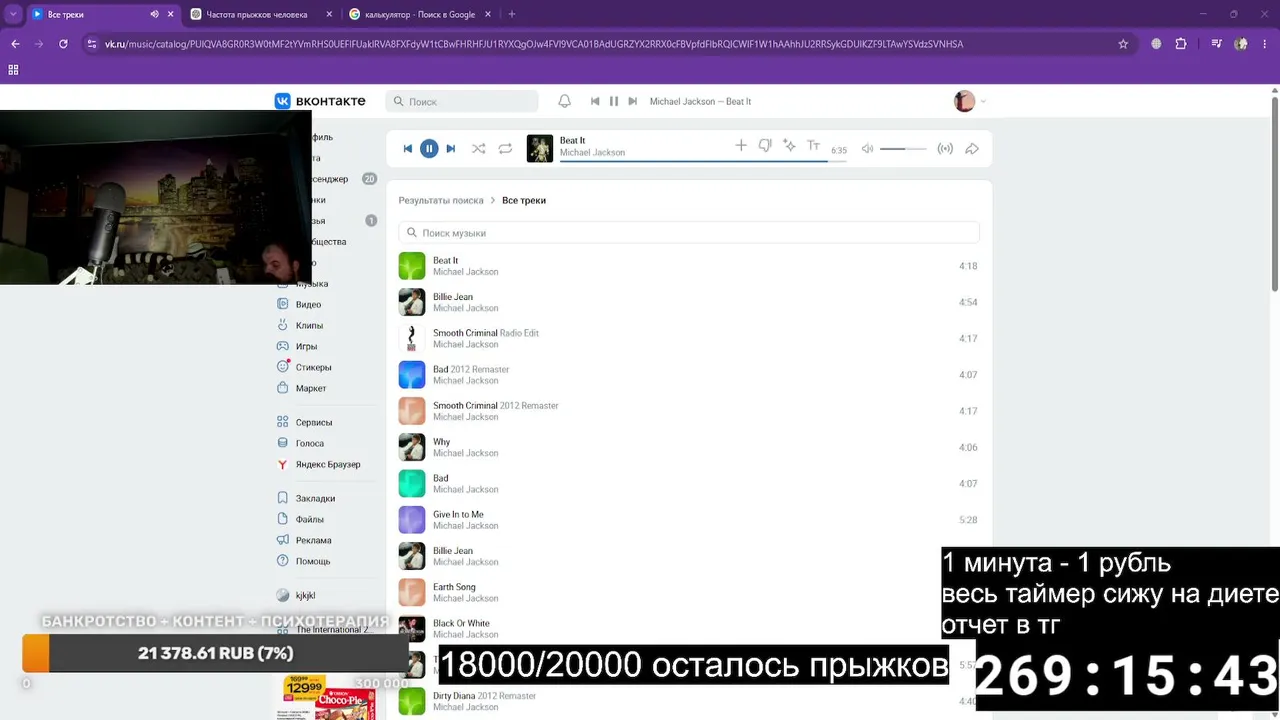Play Earth Song
The image size is (1280, 720).
[689, 592]
